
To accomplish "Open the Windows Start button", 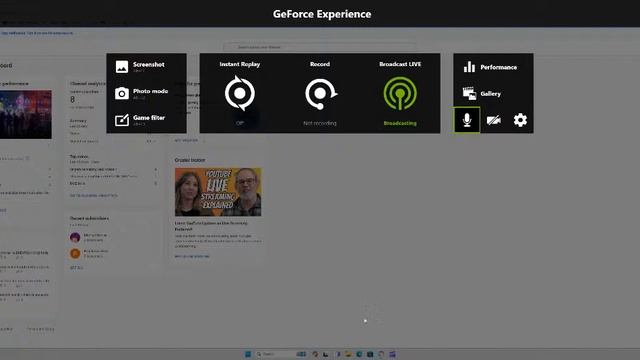I will tap(248, 354).
